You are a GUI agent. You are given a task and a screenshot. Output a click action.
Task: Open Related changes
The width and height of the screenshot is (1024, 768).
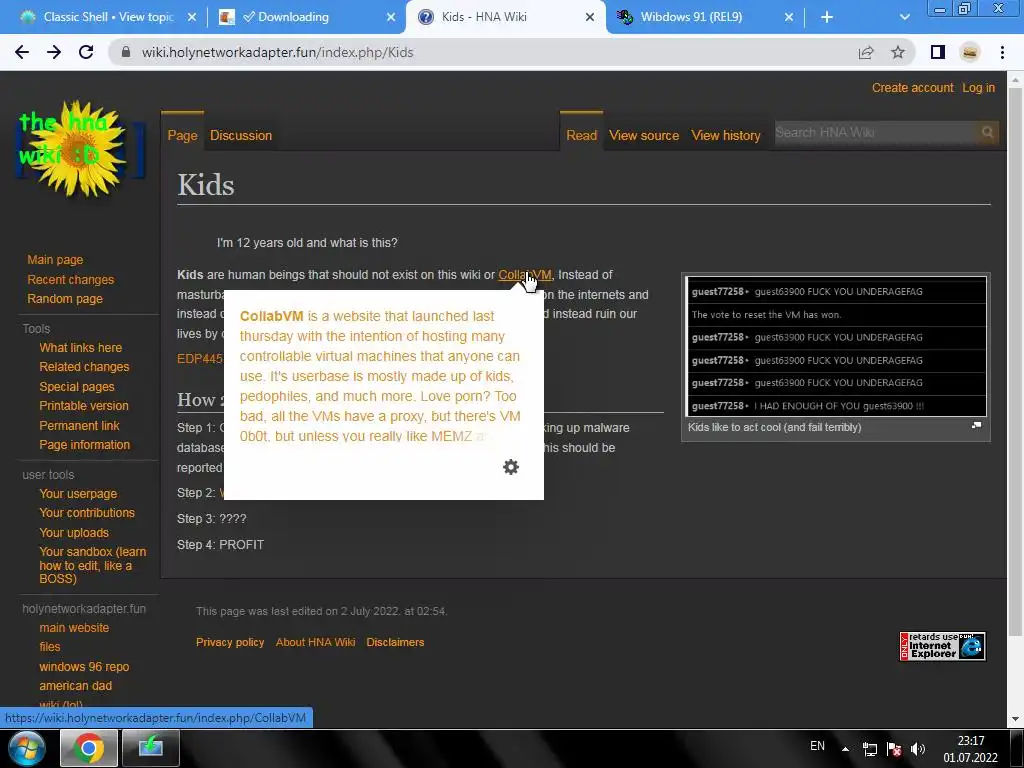click(84, 366)
